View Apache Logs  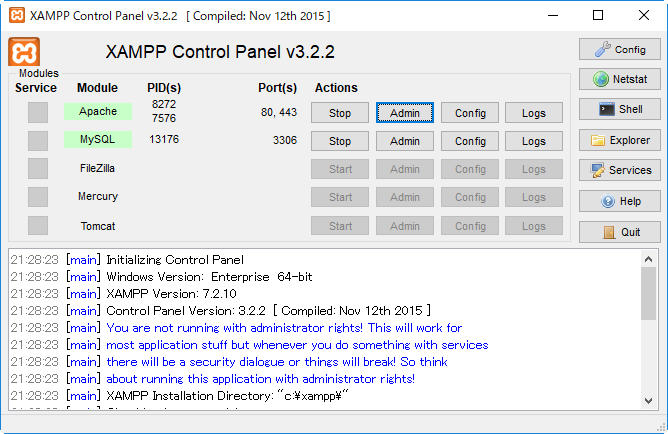tap(534, 113)
